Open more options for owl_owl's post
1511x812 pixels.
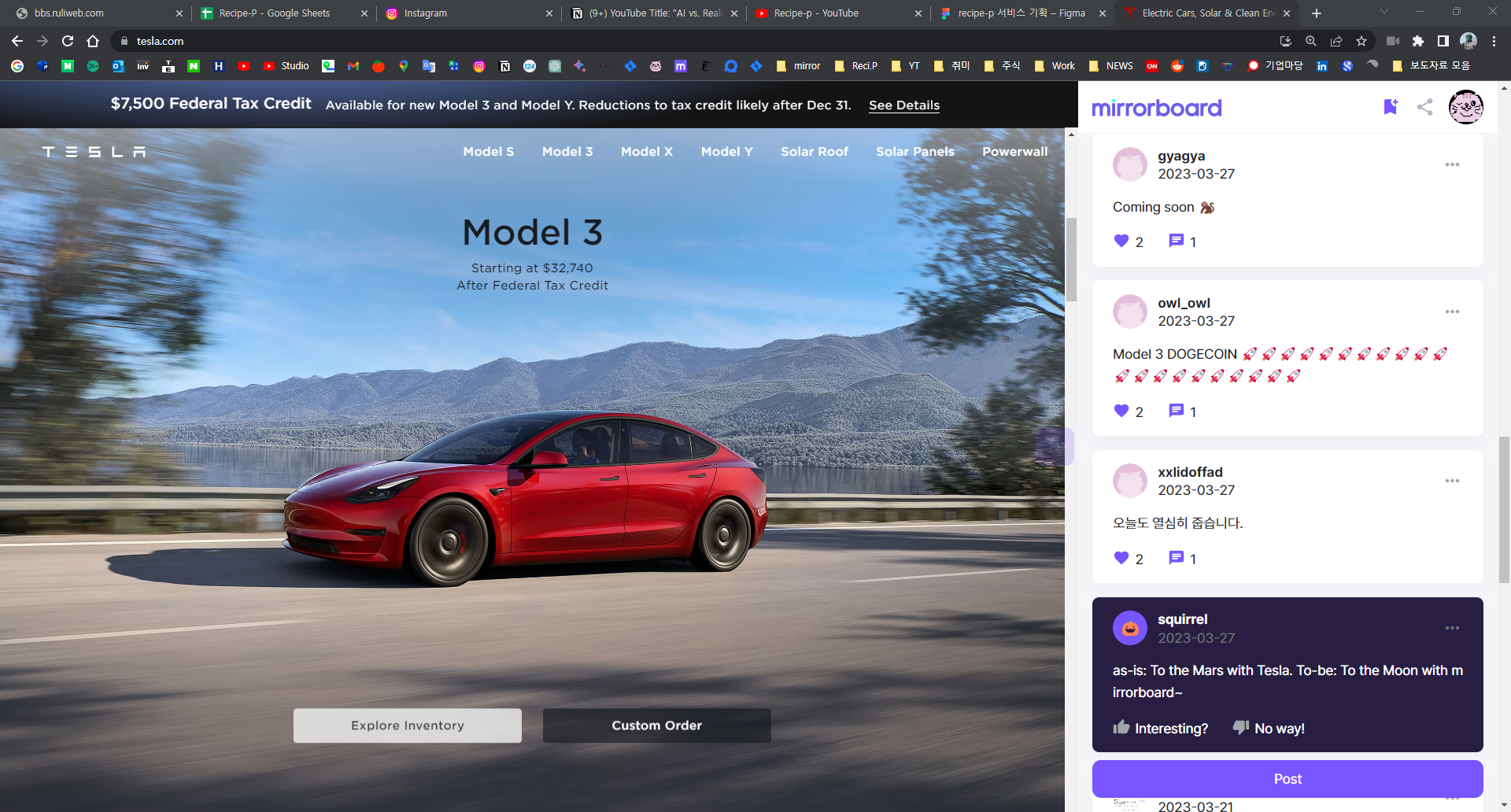point(1452,312)
